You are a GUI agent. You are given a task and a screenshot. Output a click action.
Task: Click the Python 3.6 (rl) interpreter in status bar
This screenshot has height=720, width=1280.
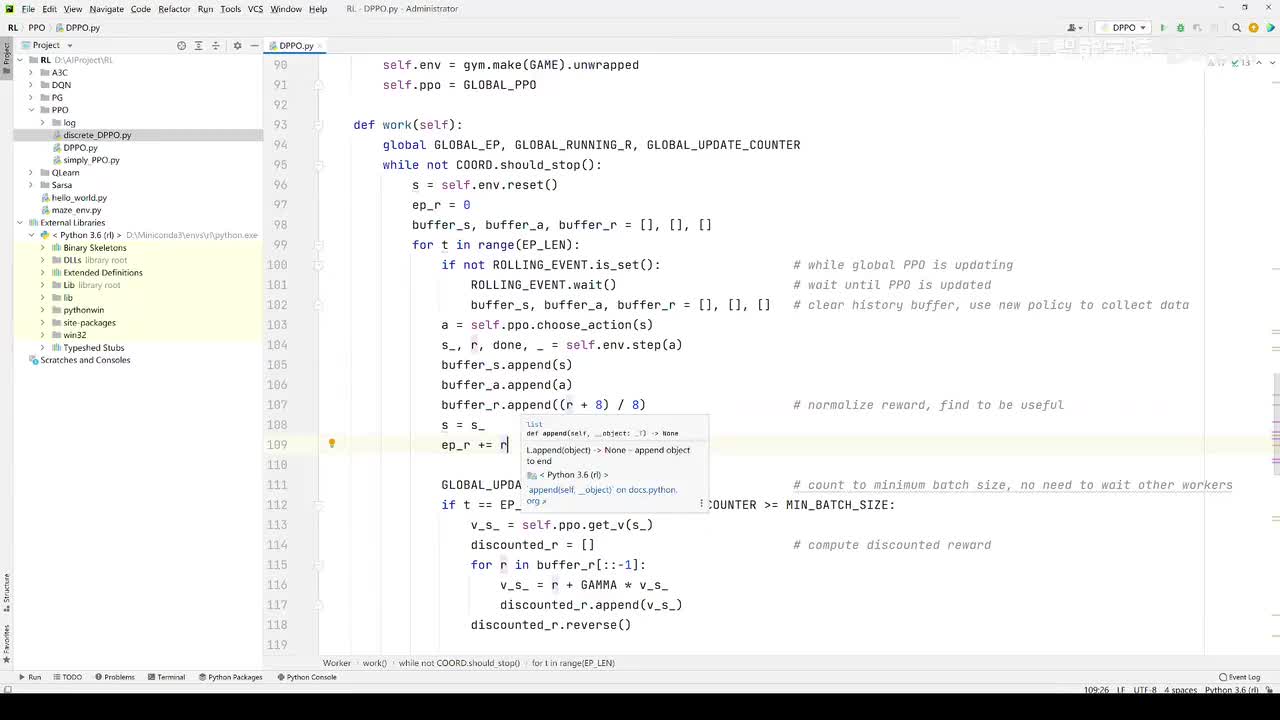click(1232, 690)
